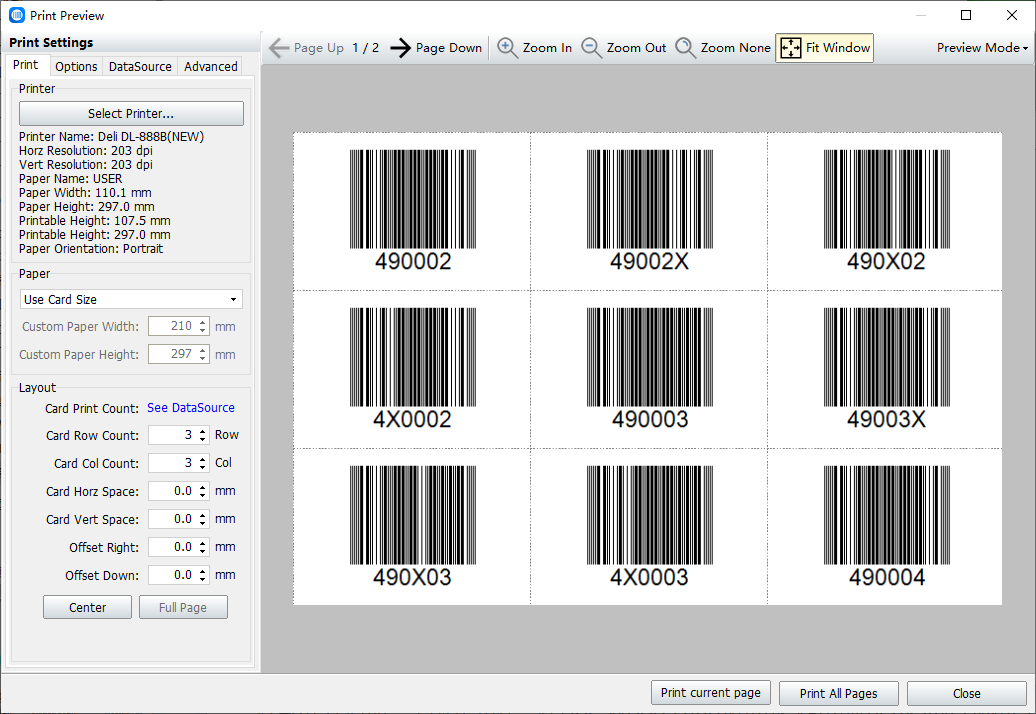Click Print current page button
The width and height of the screenshot is (1036, 714).
[x=710, y=693]
